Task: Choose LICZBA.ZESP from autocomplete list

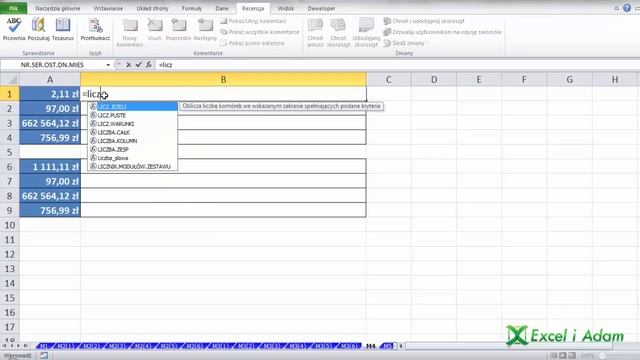Action: [x=133, y=149]
